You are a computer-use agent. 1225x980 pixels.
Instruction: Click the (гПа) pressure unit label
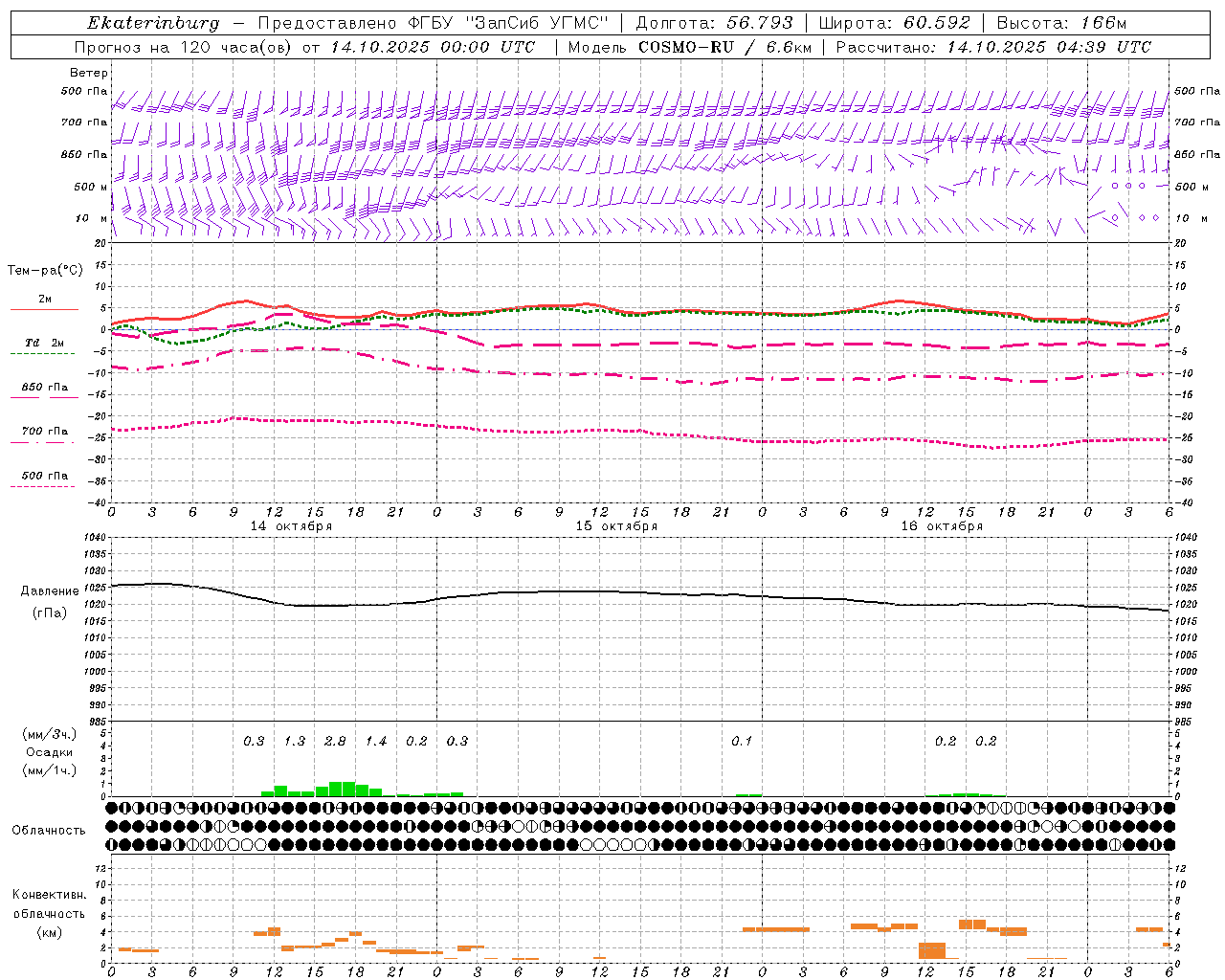click(50, 612)
